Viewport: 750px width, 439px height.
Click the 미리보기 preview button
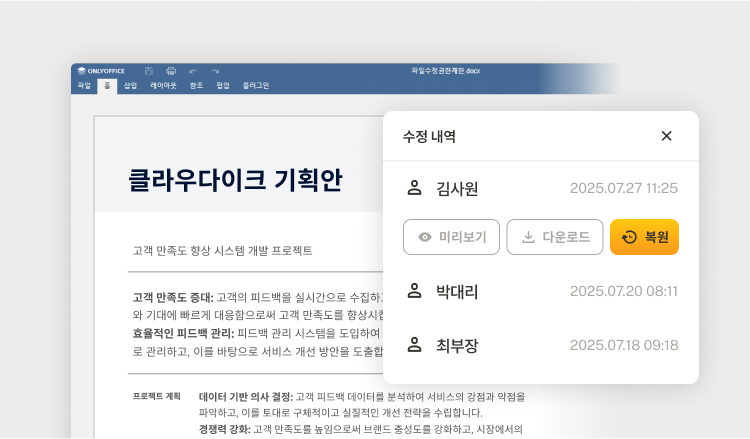pyautogui.click(x=451, y=237)
